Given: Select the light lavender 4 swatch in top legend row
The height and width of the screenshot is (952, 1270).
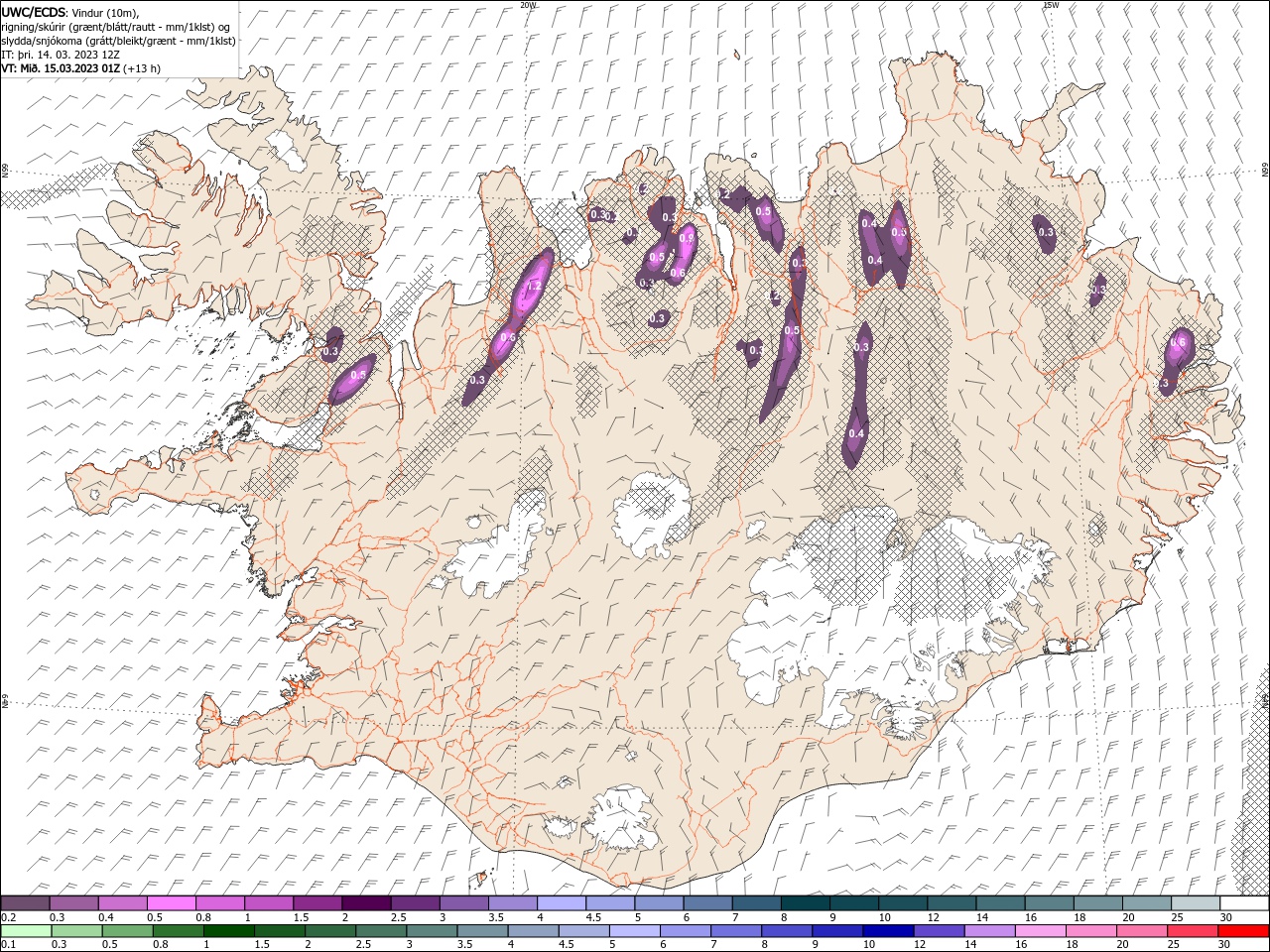Looking at the screenshot, I should (x=562, y=903).
